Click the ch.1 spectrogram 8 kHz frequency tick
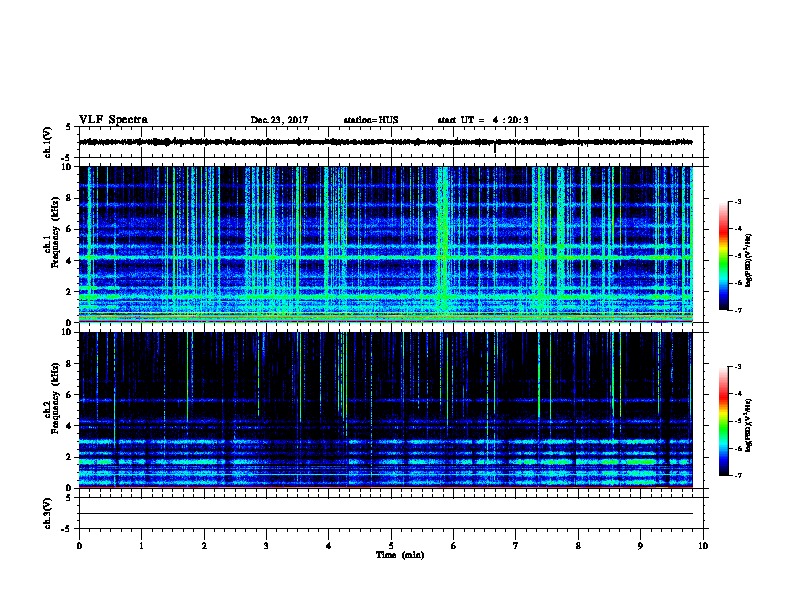 [x=70, y=198]
